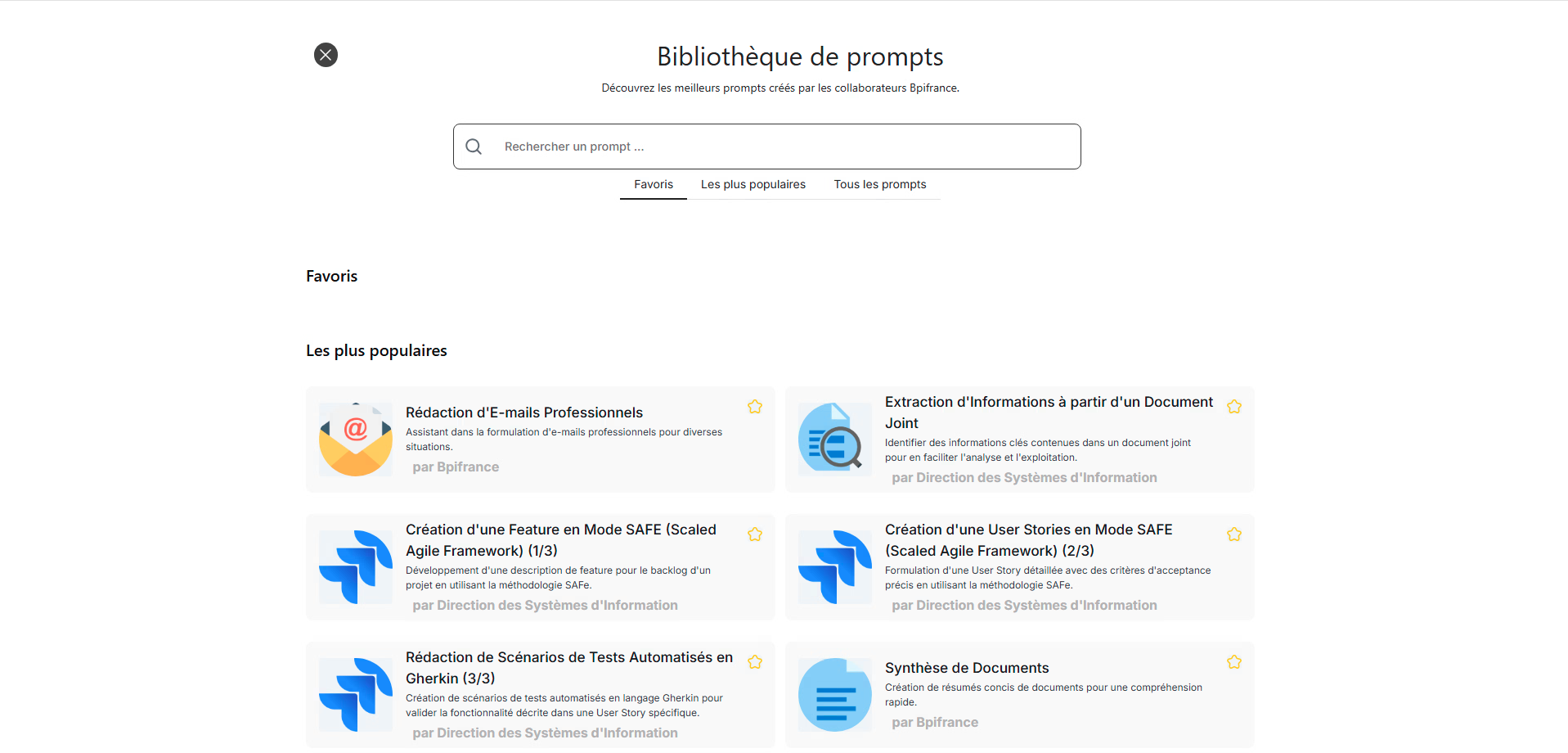1568x753 pixels.
Task: Open the 'Les plus populaires' tab
Action: pyautogui.click(x=753, y=184)
